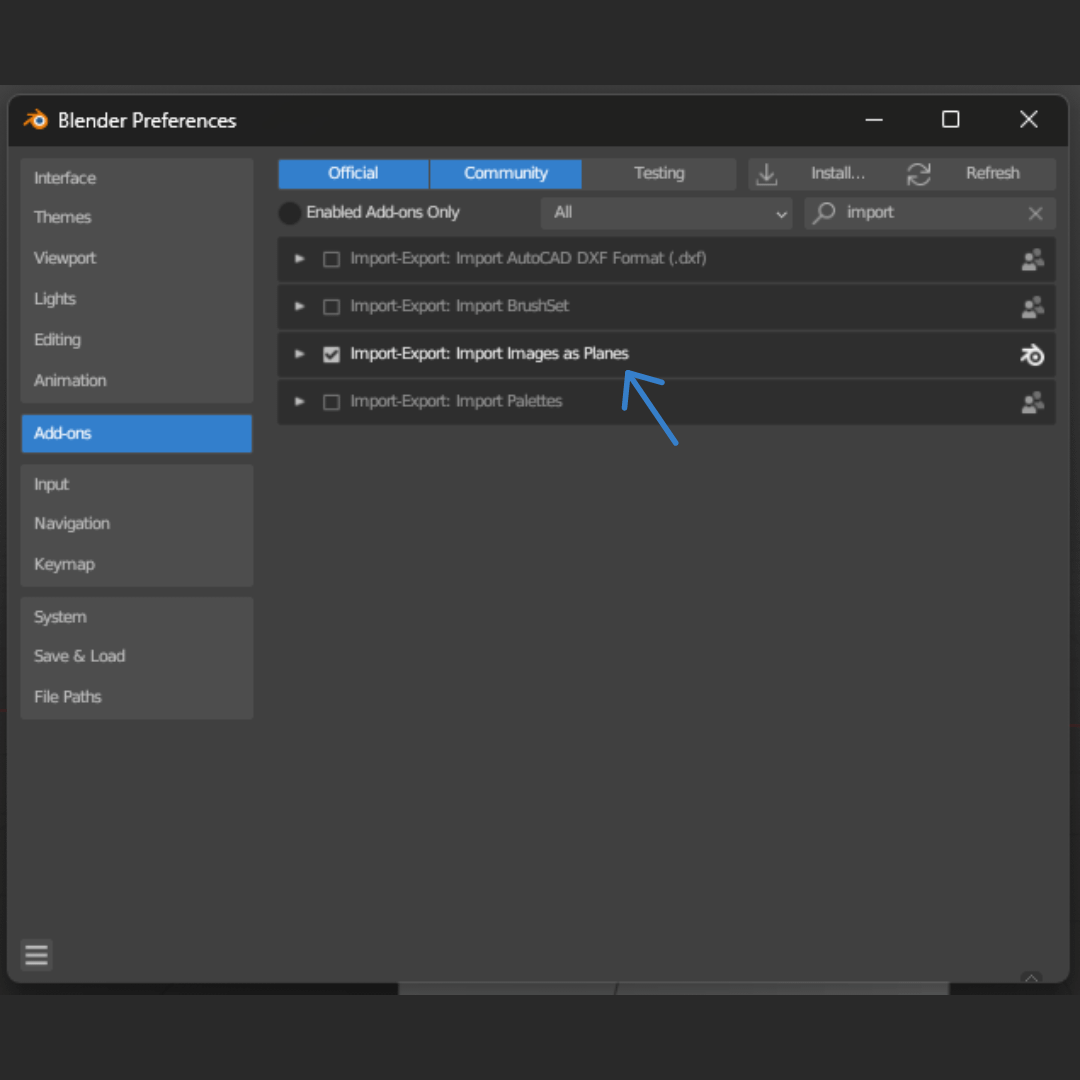Toggle the Community add-ons filter
Screen dimensions: 1080x1080
pos(505,174)
